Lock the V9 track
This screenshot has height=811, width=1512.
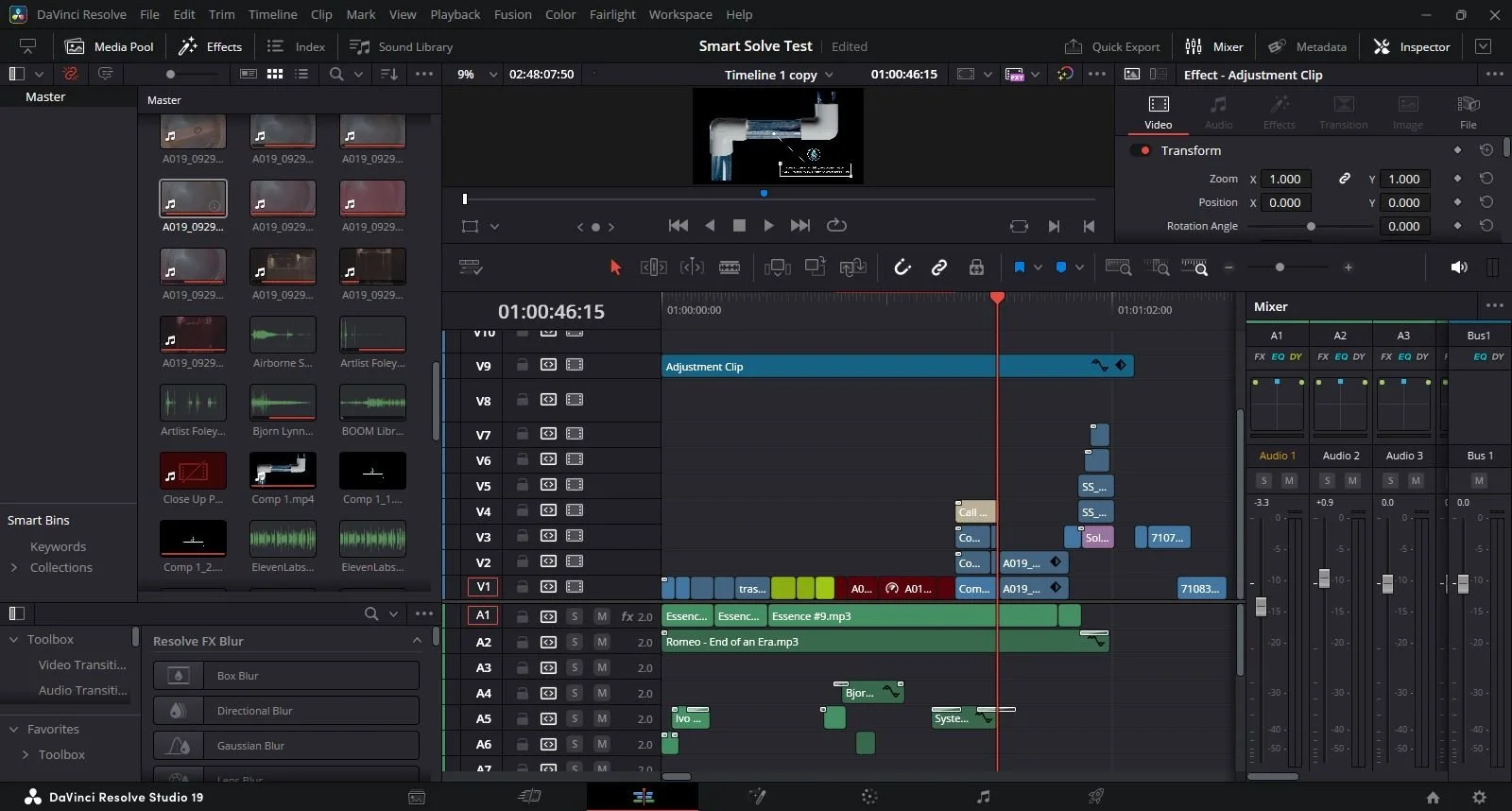522,365
